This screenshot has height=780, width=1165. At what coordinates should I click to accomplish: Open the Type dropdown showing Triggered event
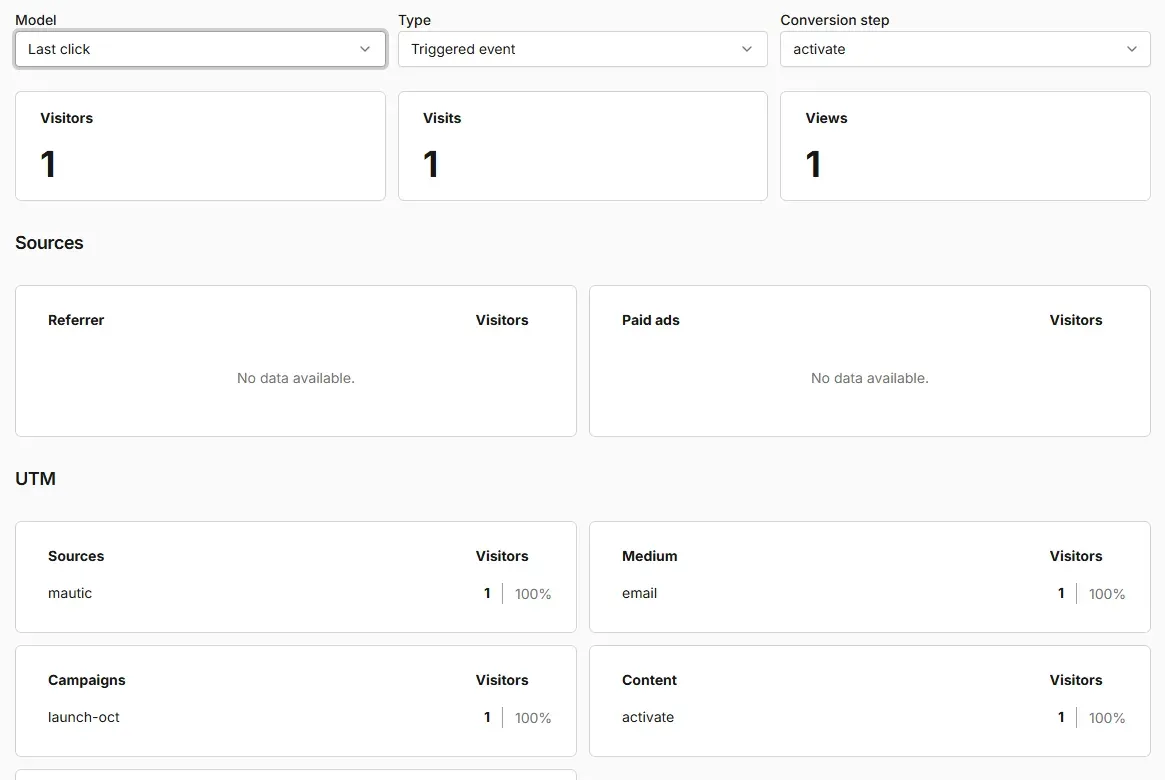point(582,49)
